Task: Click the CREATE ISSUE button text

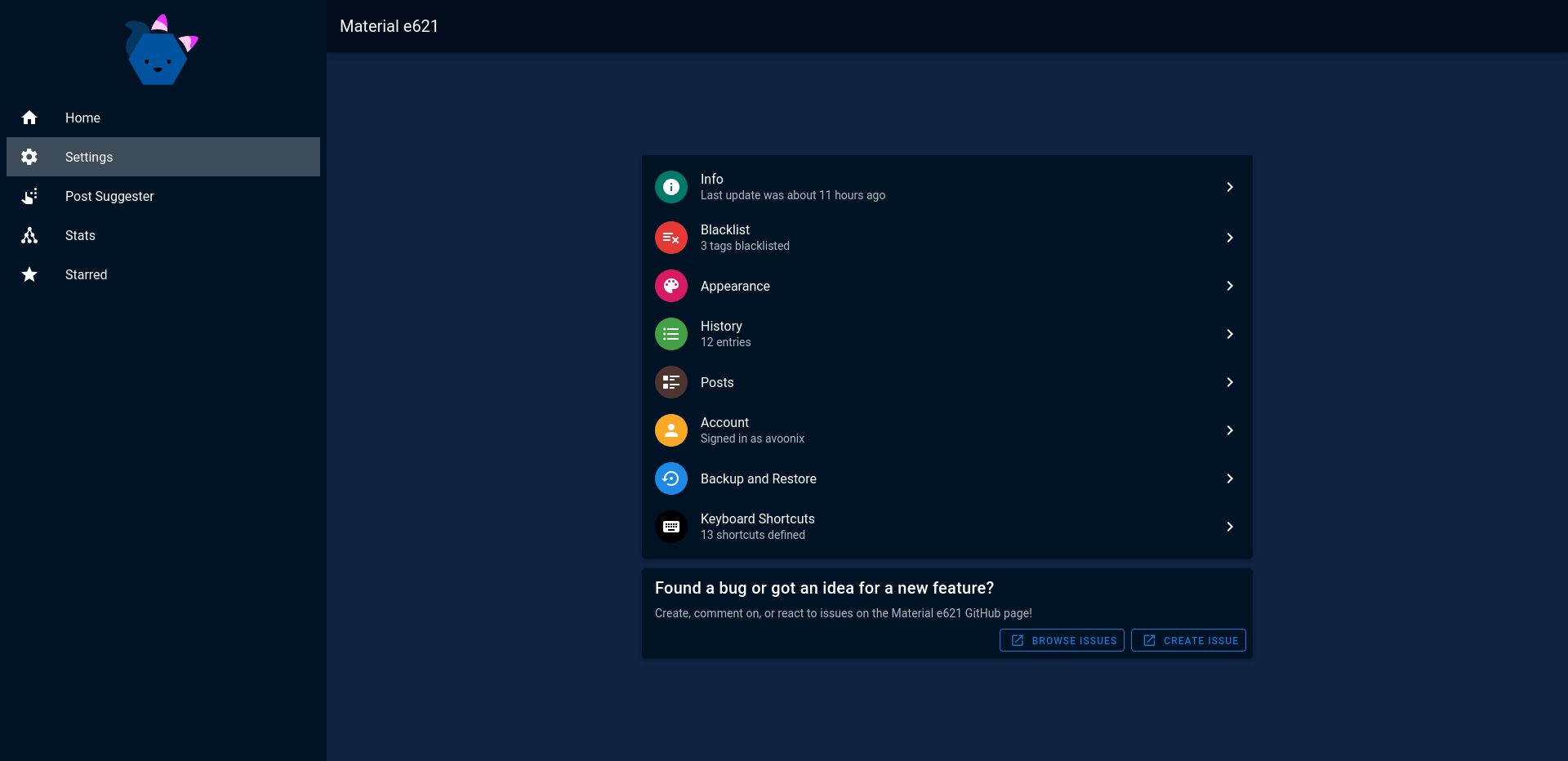Action: (1200, 641)
